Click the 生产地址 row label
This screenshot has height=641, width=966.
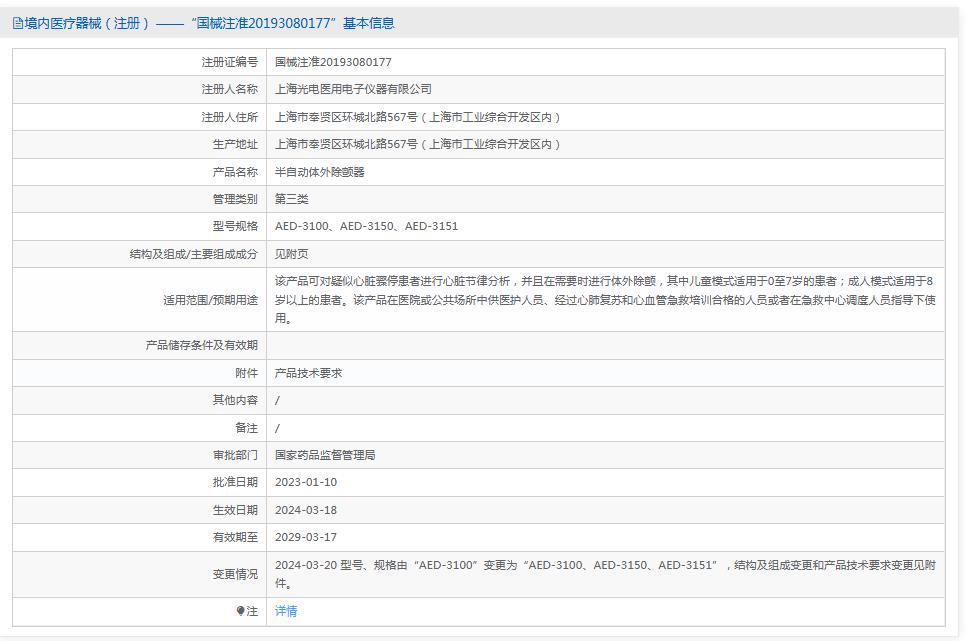[x=235, y=144]
